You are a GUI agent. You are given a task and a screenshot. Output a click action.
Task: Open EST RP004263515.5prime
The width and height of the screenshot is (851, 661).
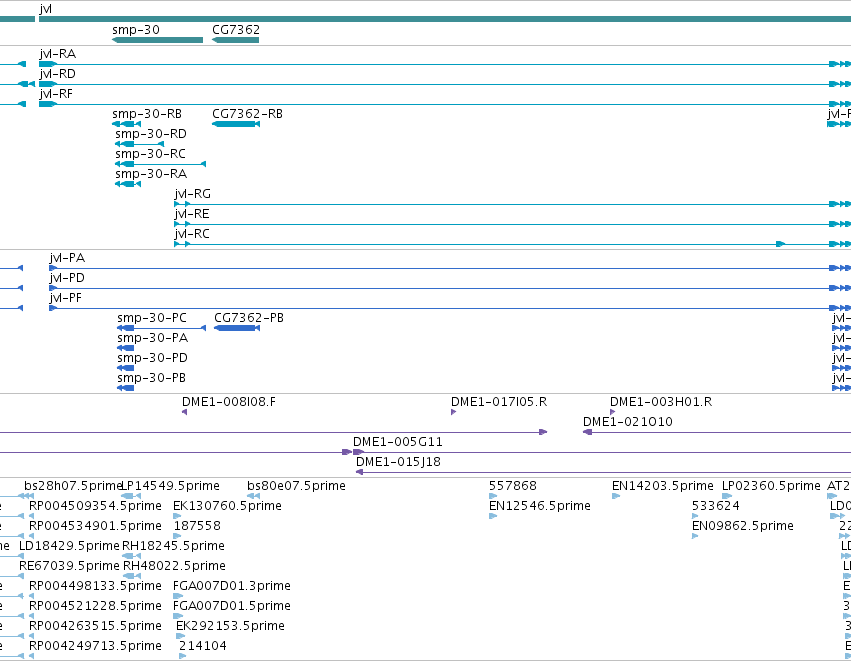95,627
